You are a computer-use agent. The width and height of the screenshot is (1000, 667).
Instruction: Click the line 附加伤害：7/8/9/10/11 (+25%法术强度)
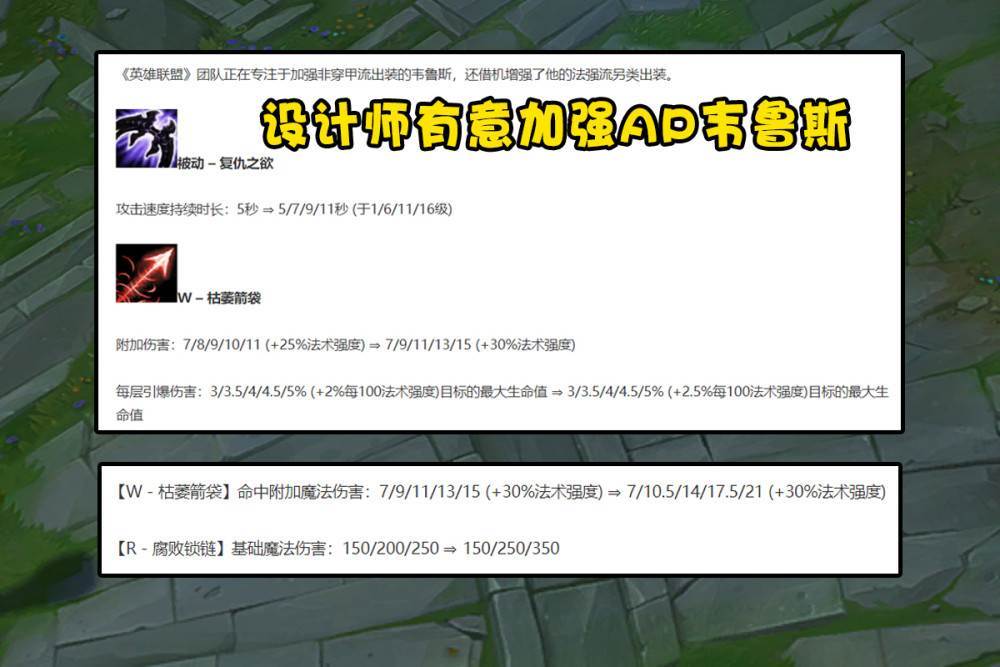click(x=346, y=344)
